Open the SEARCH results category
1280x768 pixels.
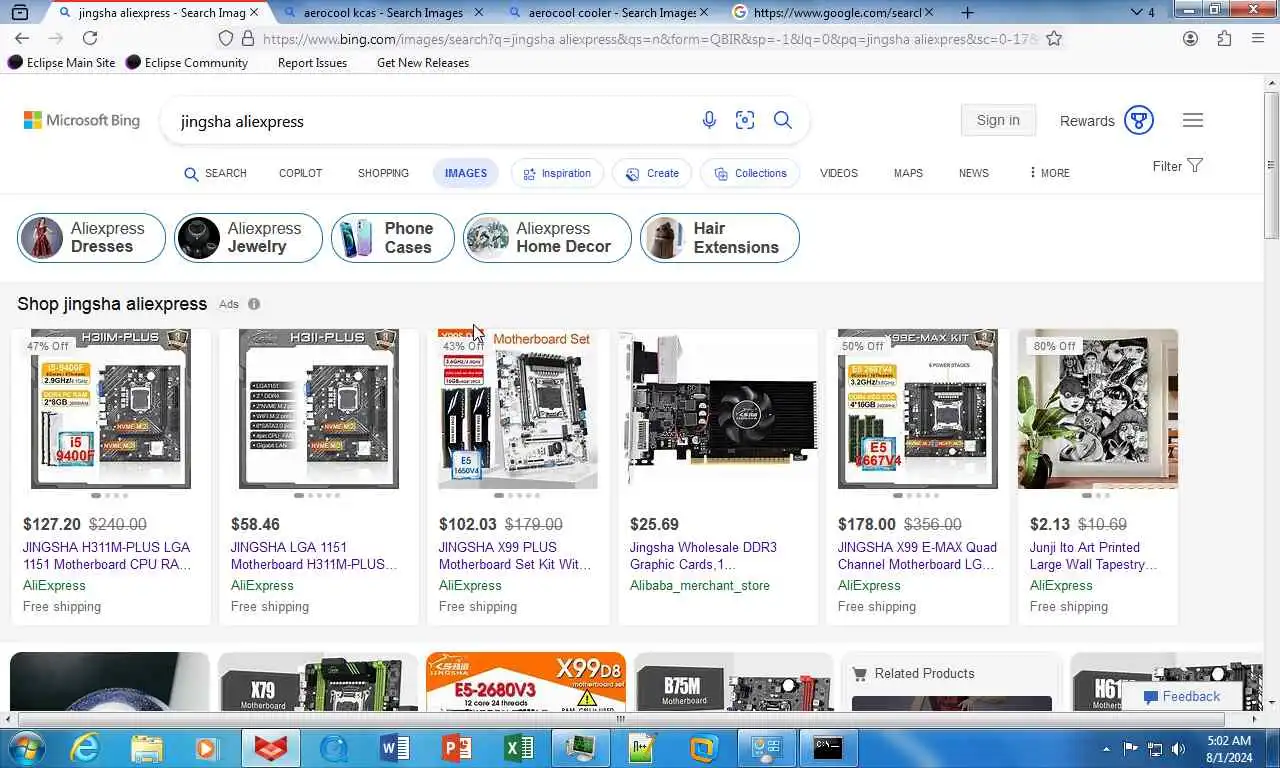click(215, 173)
